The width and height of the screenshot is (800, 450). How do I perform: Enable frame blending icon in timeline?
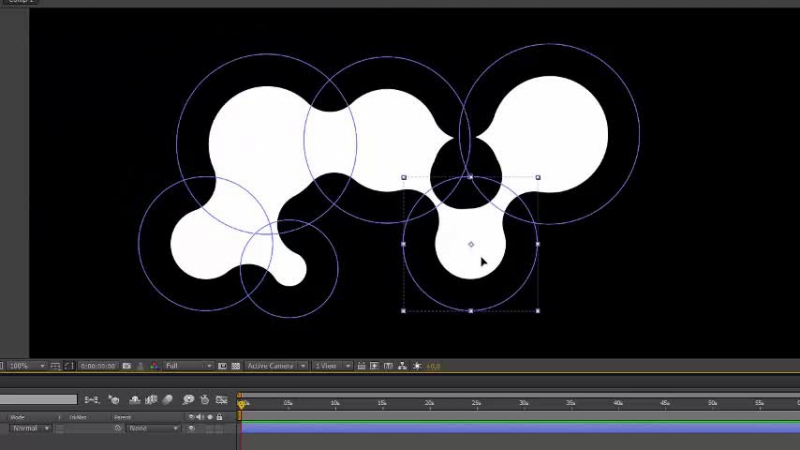click(151, 399)
